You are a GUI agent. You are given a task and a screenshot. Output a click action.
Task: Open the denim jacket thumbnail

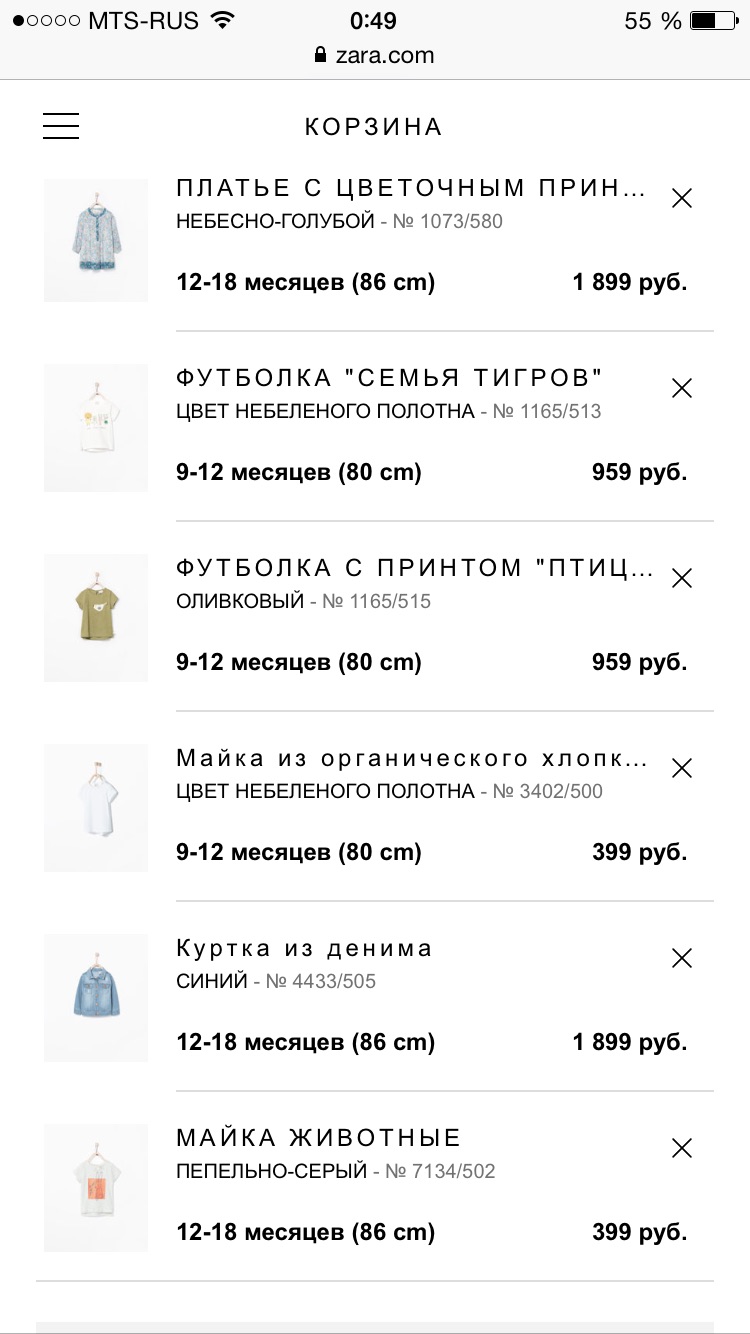96,998
